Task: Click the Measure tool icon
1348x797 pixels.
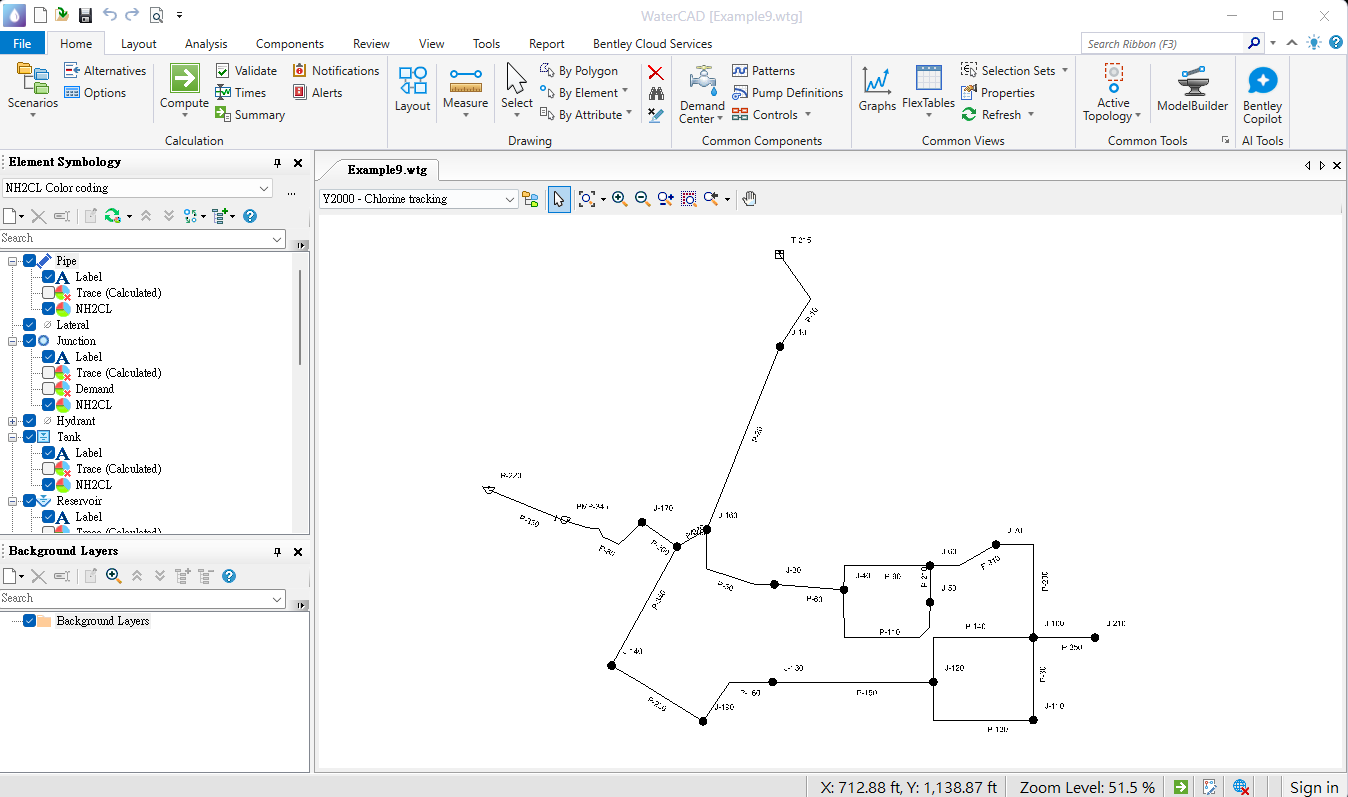Action: coord(465,89)
